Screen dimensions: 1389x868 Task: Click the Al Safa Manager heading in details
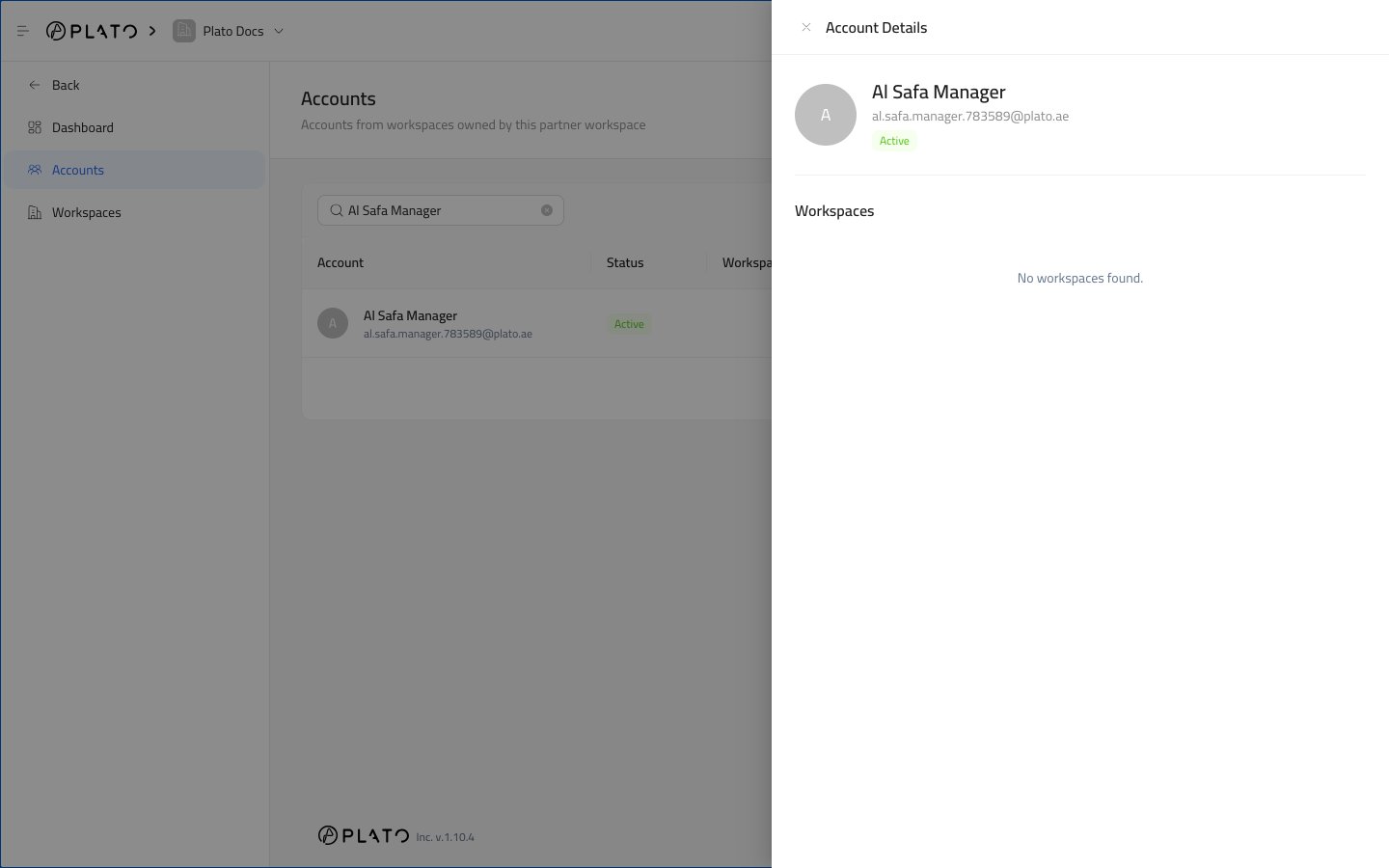[939, 92]
